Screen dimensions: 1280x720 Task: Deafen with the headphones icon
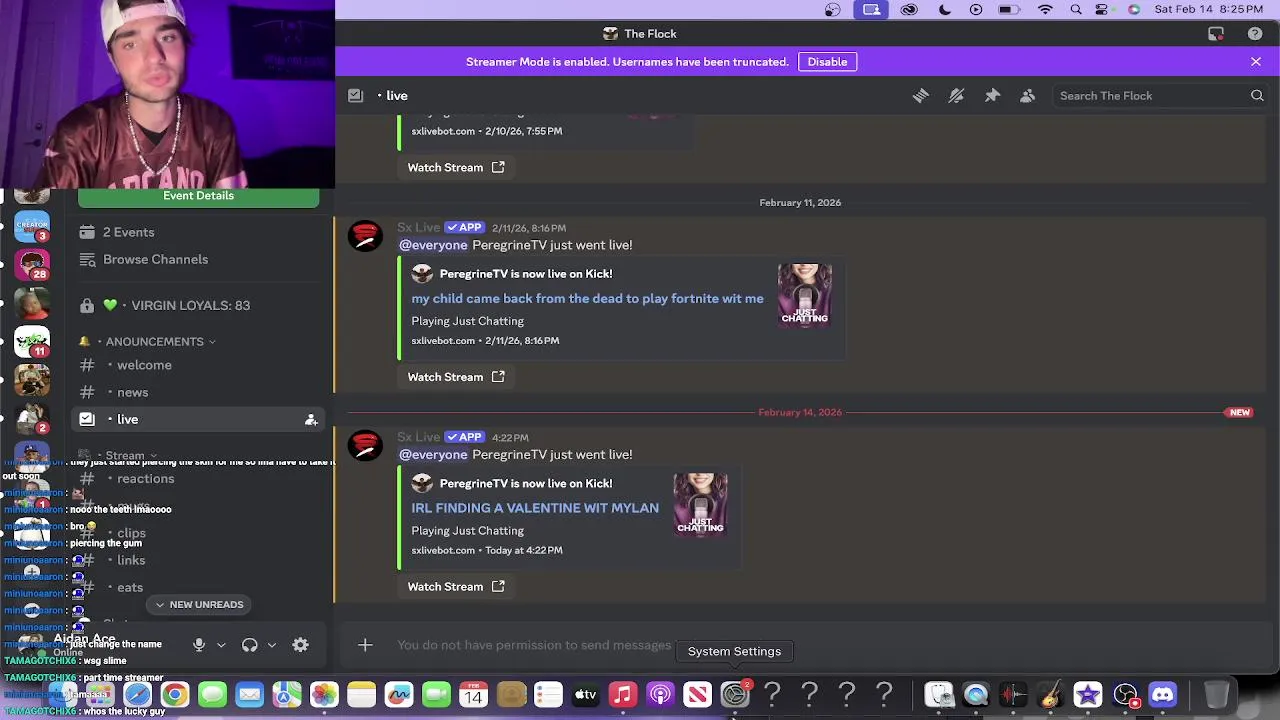pos(250,645)
